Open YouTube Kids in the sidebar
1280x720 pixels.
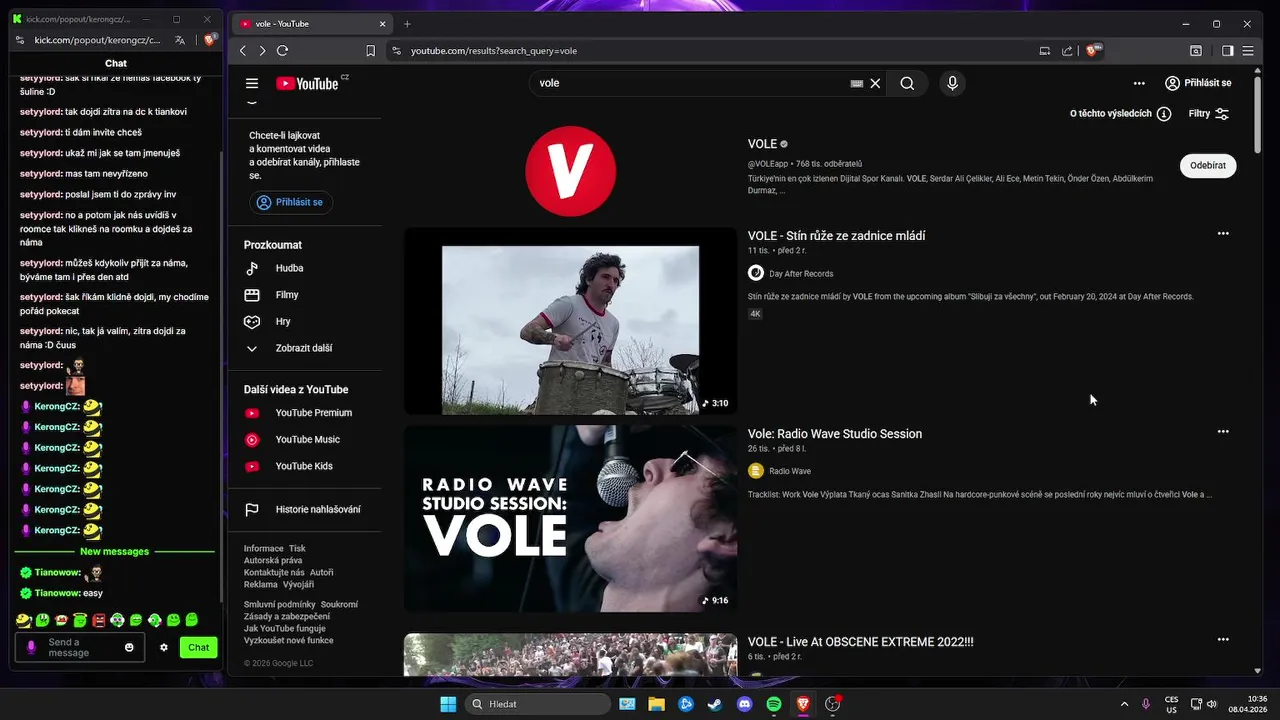pos(304,467)
